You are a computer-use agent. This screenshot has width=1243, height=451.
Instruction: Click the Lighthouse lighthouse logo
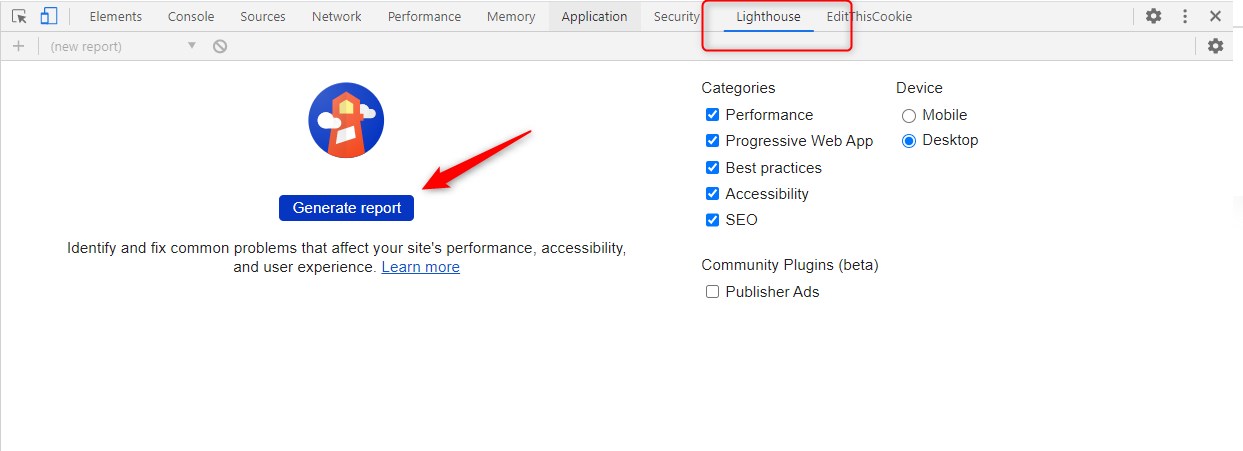coord(346,120)
